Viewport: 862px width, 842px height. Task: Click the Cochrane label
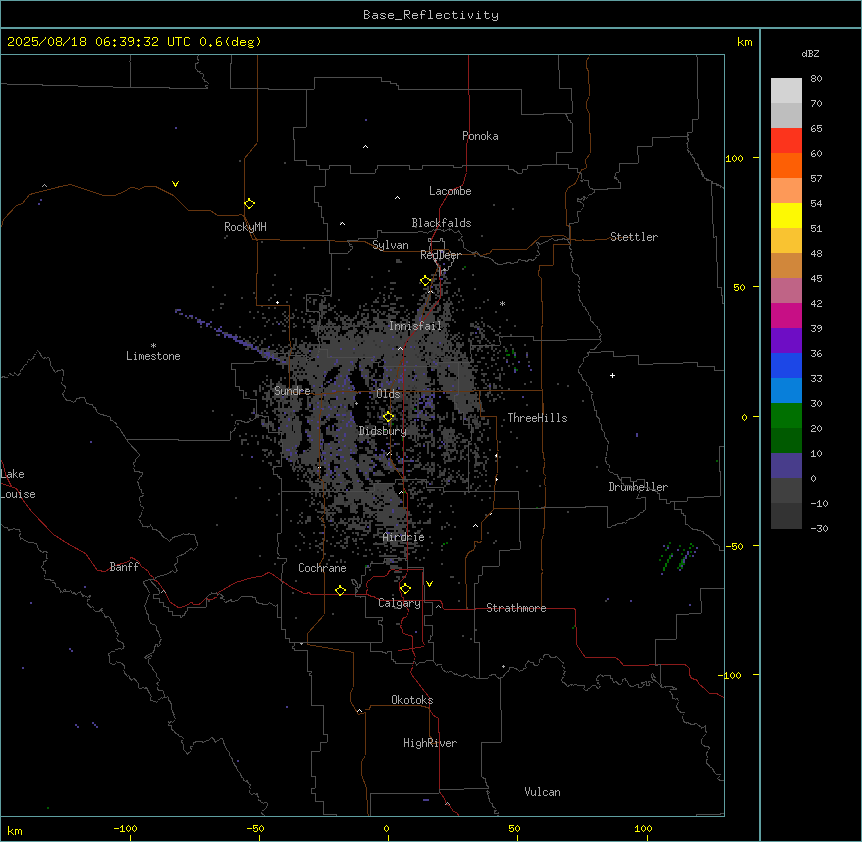pyautogui.click(x=322, y=568)
